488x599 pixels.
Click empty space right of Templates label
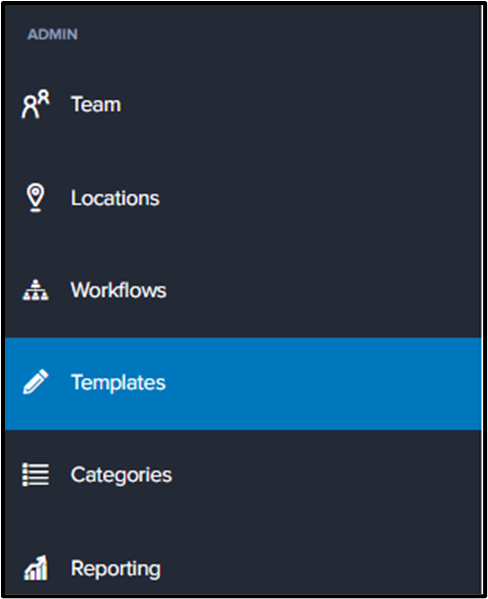tap(321, 384)
